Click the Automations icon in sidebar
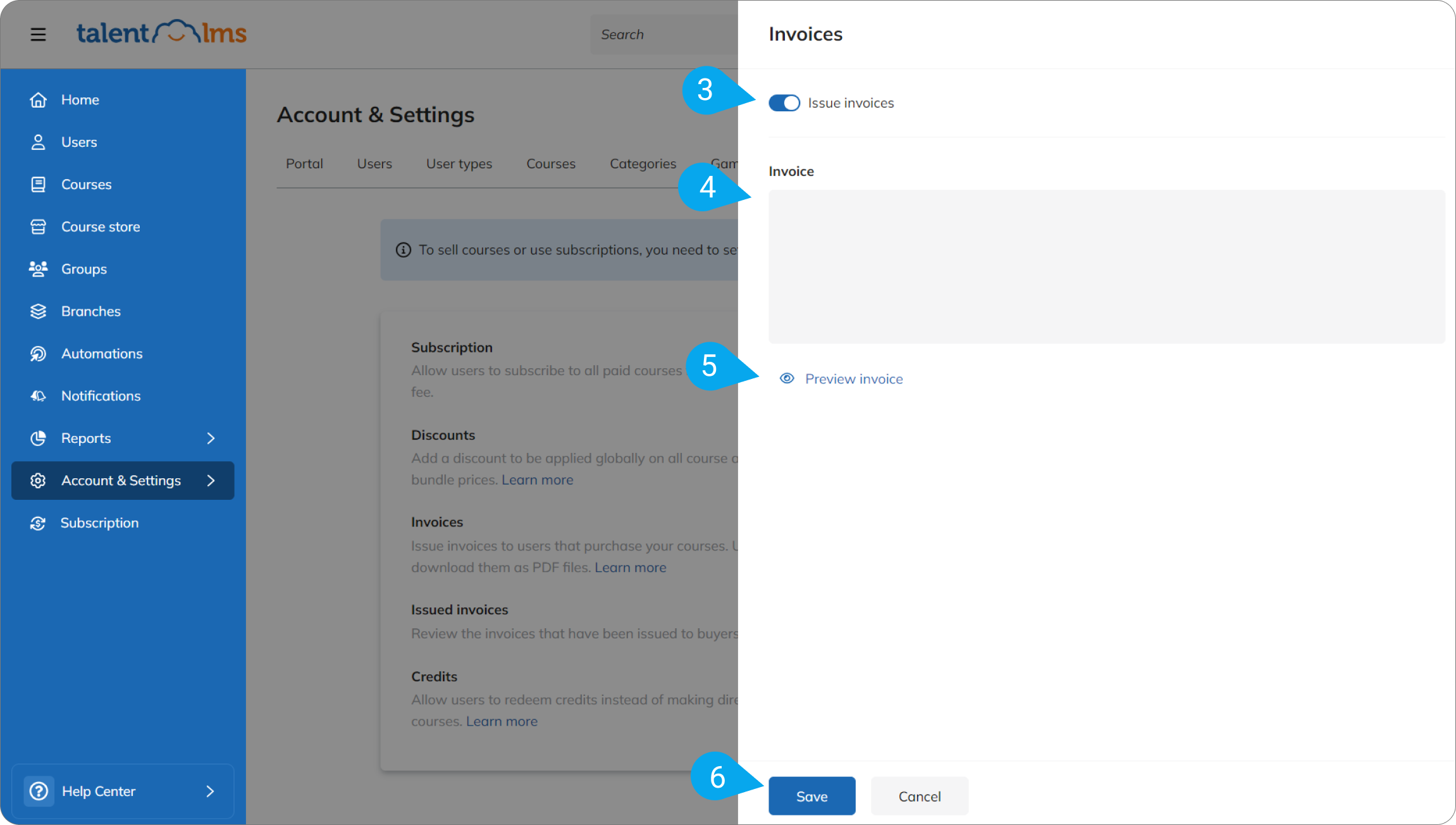The height and width of the screenshot is (825, 1456). (38, 354)
